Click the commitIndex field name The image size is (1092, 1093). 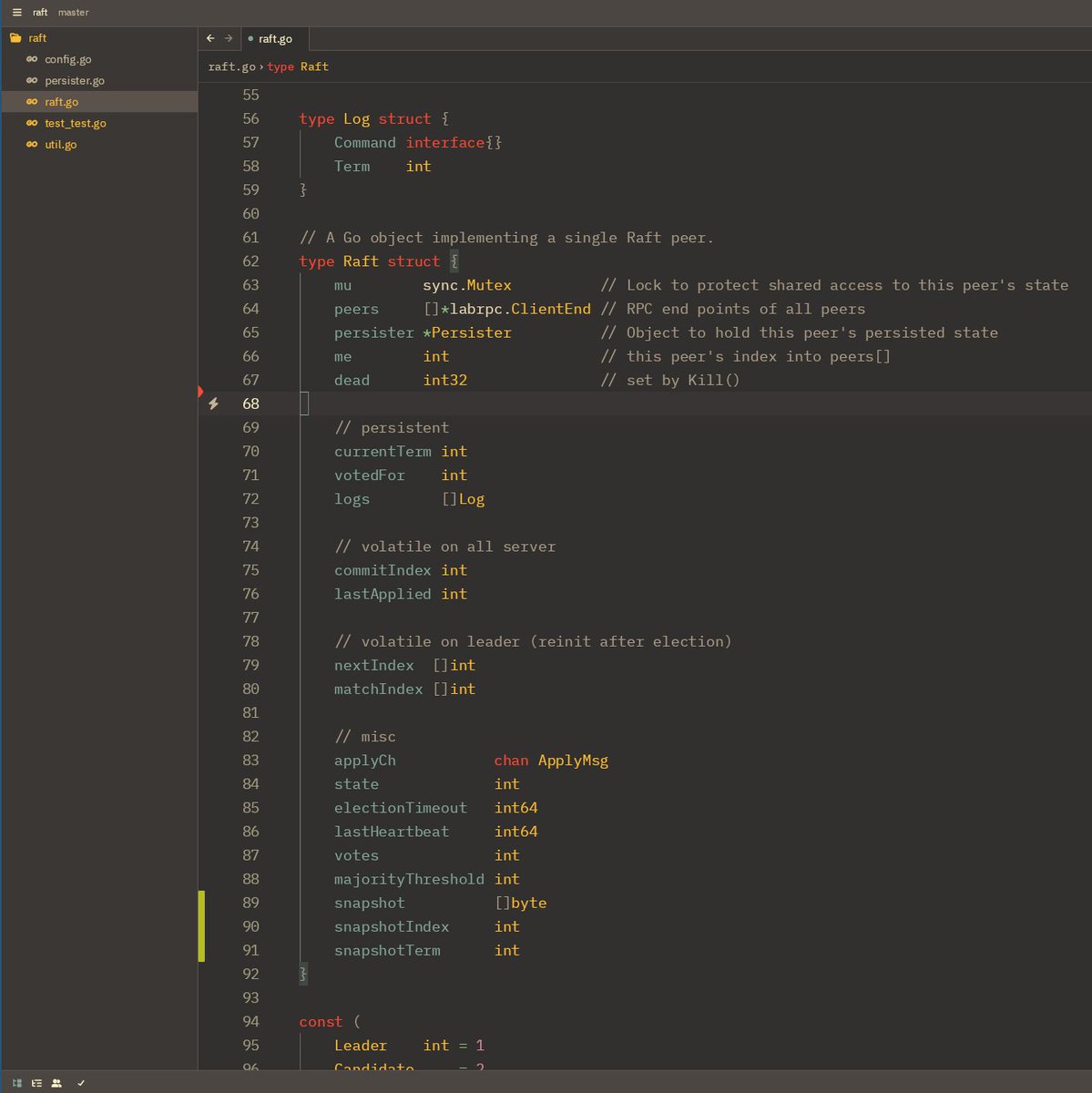coord(383,570)
